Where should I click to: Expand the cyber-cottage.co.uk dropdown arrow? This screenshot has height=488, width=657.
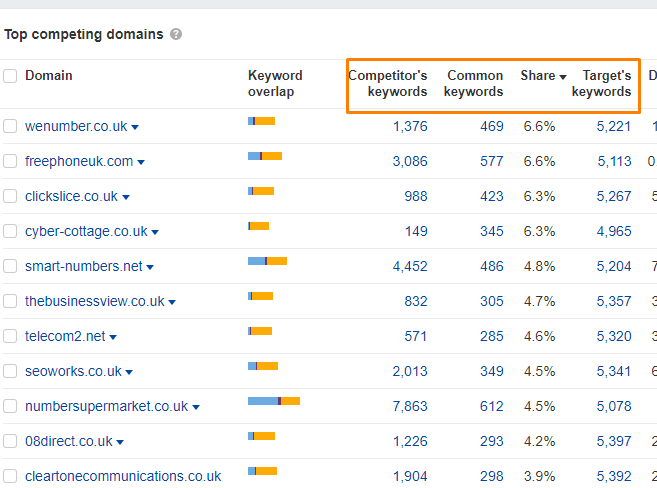pyautogui.click(x=155, y=232)
